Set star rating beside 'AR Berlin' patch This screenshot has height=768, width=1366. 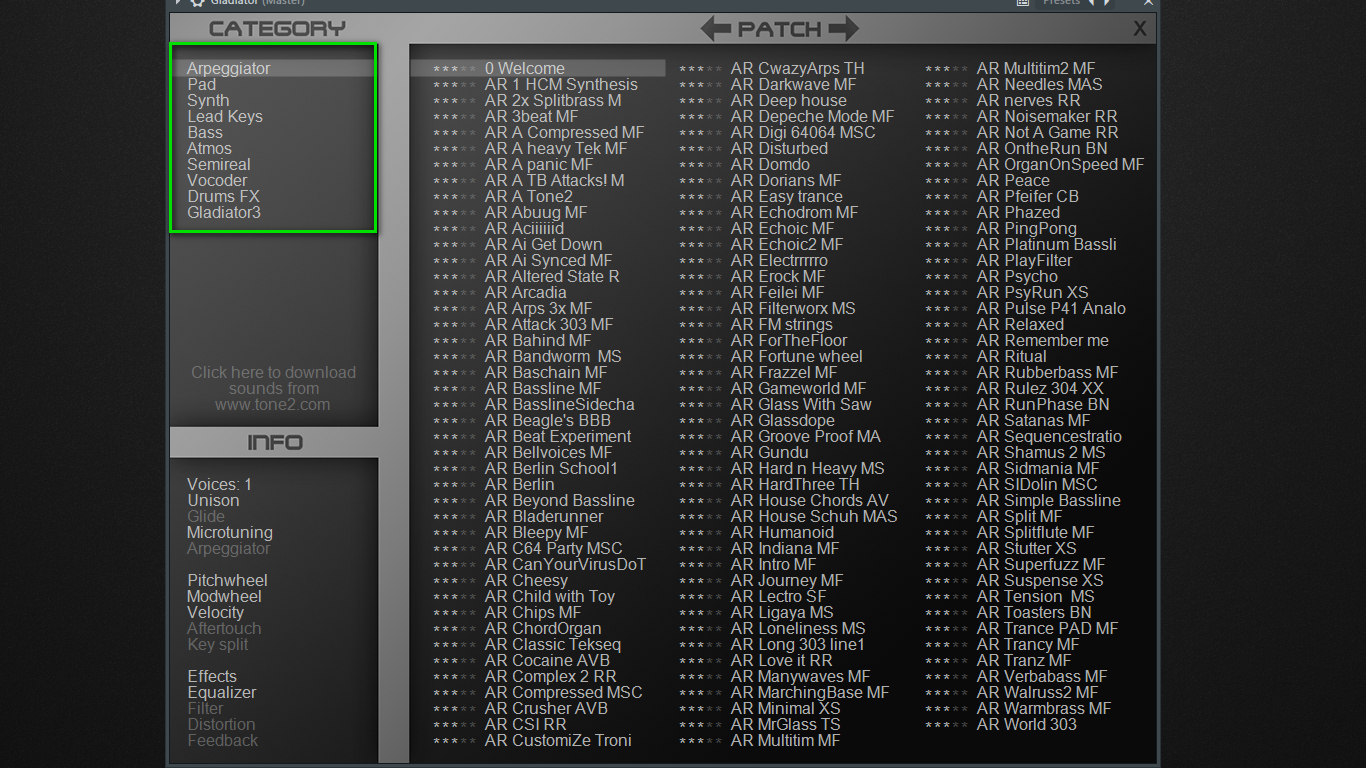[455, 486]
